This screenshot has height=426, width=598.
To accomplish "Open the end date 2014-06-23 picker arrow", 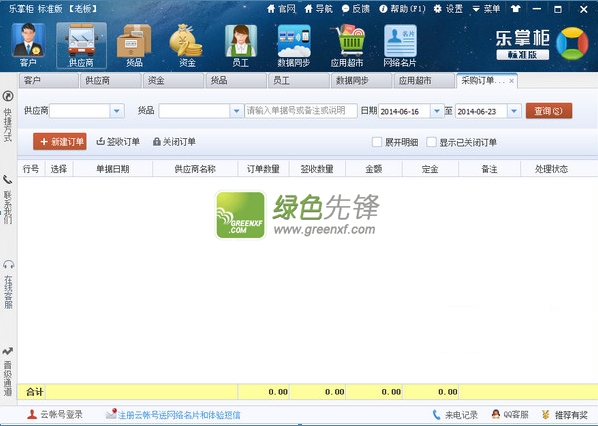I will [514, 111].
